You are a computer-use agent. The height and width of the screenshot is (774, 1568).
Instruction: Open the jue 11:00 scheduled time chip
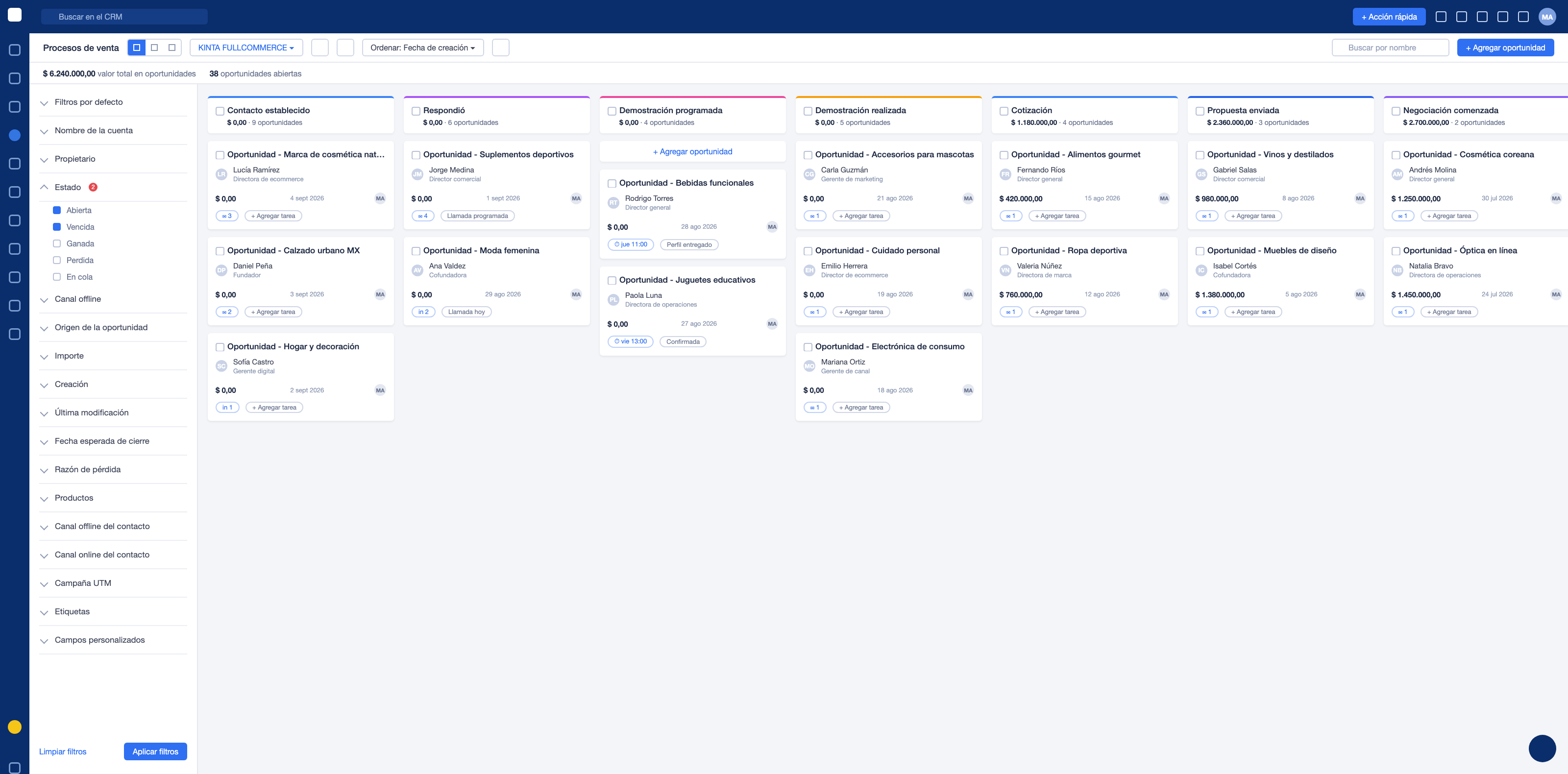[x=631, y=244]
